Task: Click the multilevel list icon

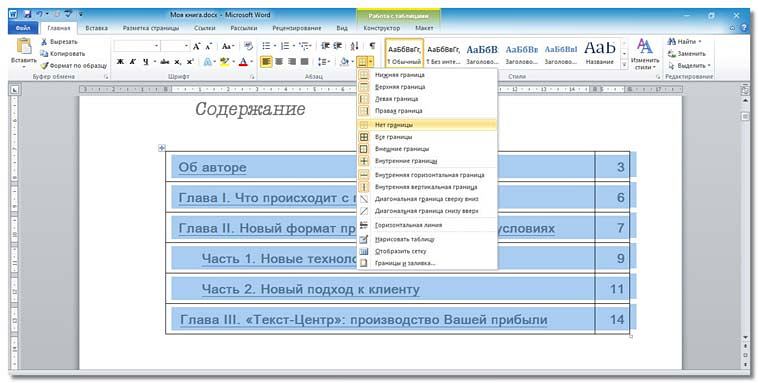Action: (x=304, y=46)
